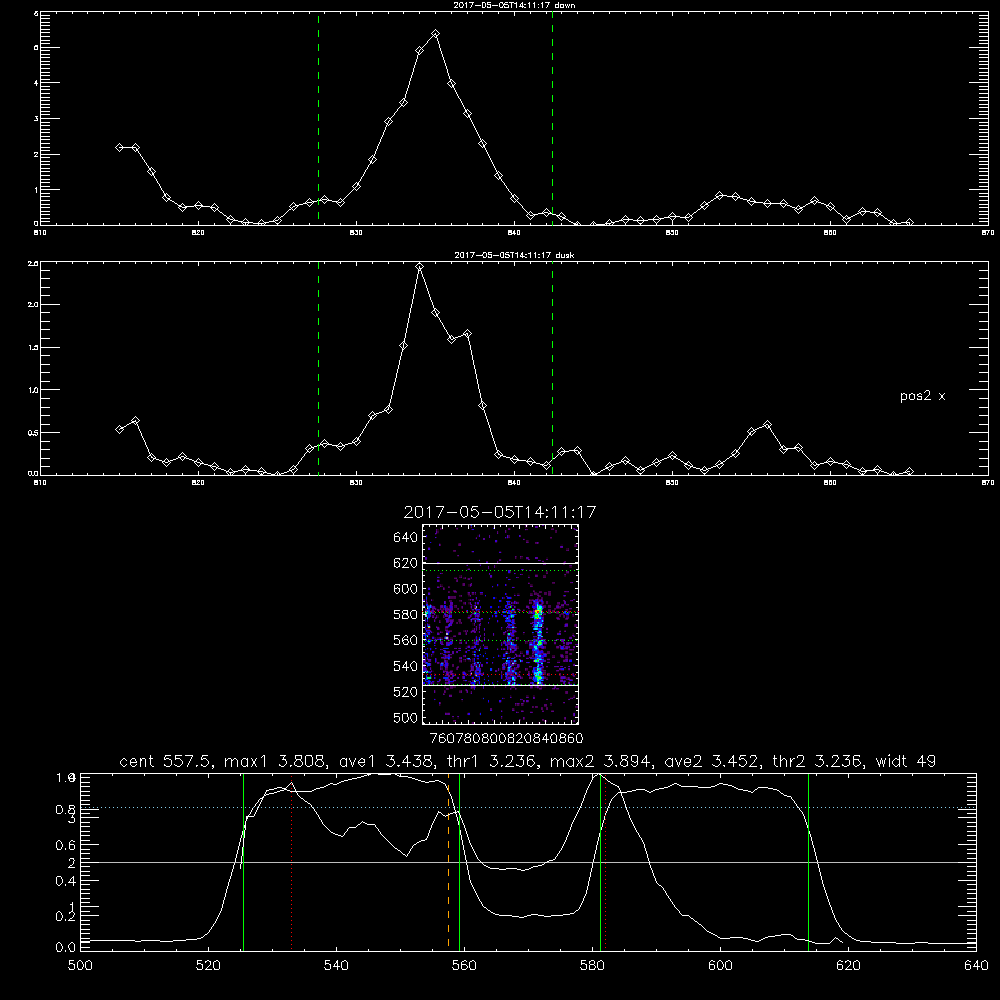Click the '640' x-axis label of bottom plot
Screen dimensions: 1000x1000
click(x=976, y=966)
